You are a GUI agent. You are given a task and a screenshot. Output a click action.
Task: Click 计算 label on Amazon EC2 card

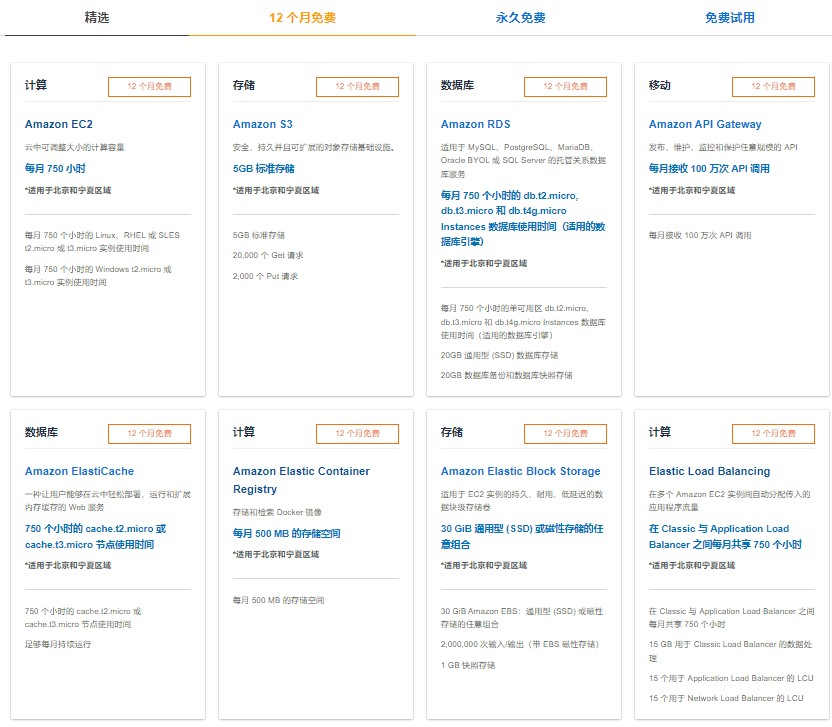(36, 85)
